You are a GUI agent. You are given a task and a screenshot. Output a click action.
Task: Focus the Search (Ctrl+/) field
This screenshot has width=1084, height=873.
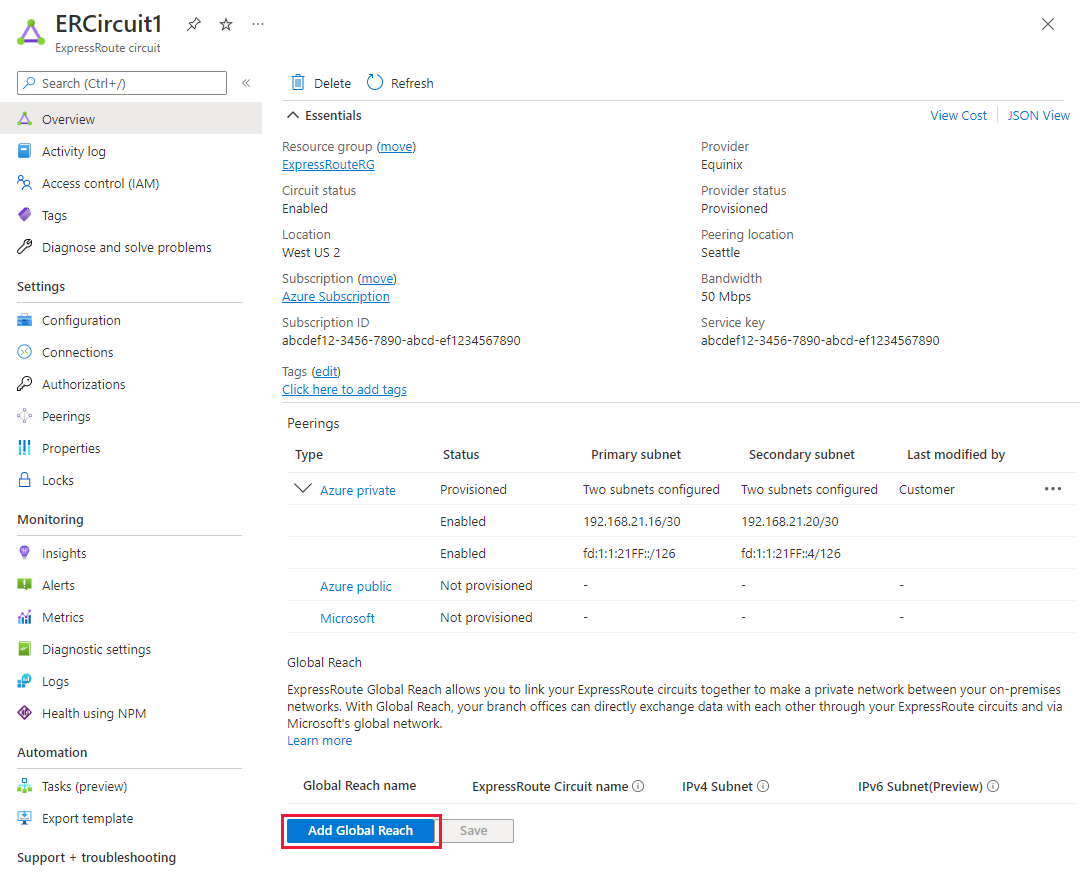[x=122, y=83]
